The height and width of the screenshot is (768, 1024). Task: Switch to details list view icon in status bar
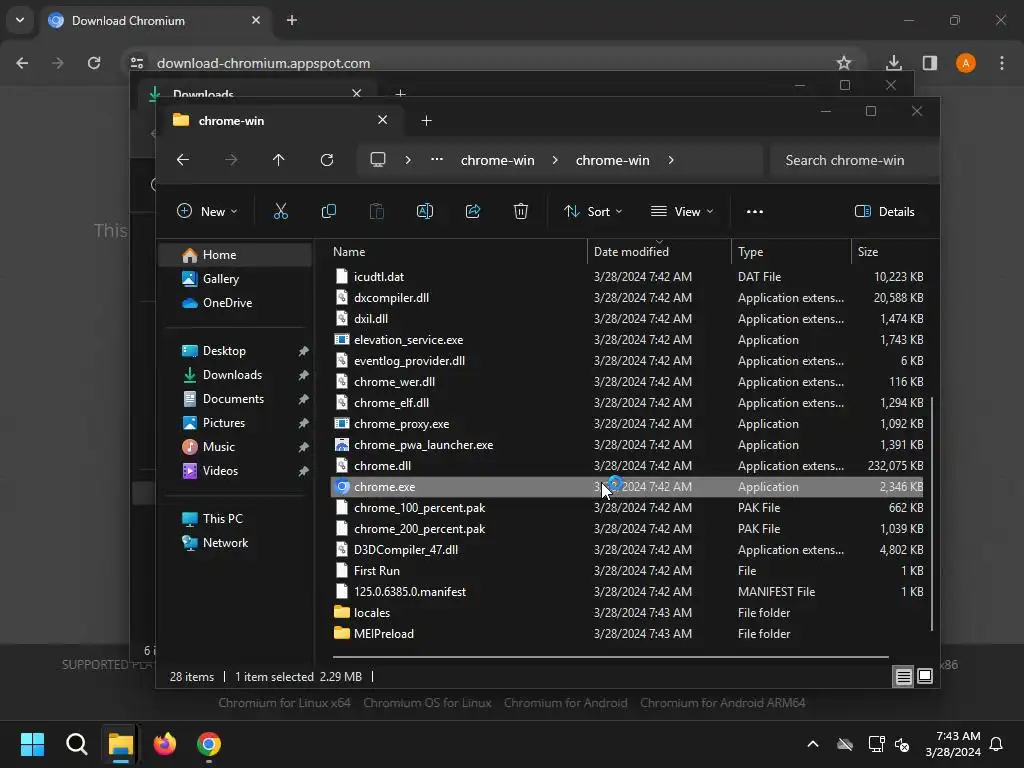(x=903, y=677)
